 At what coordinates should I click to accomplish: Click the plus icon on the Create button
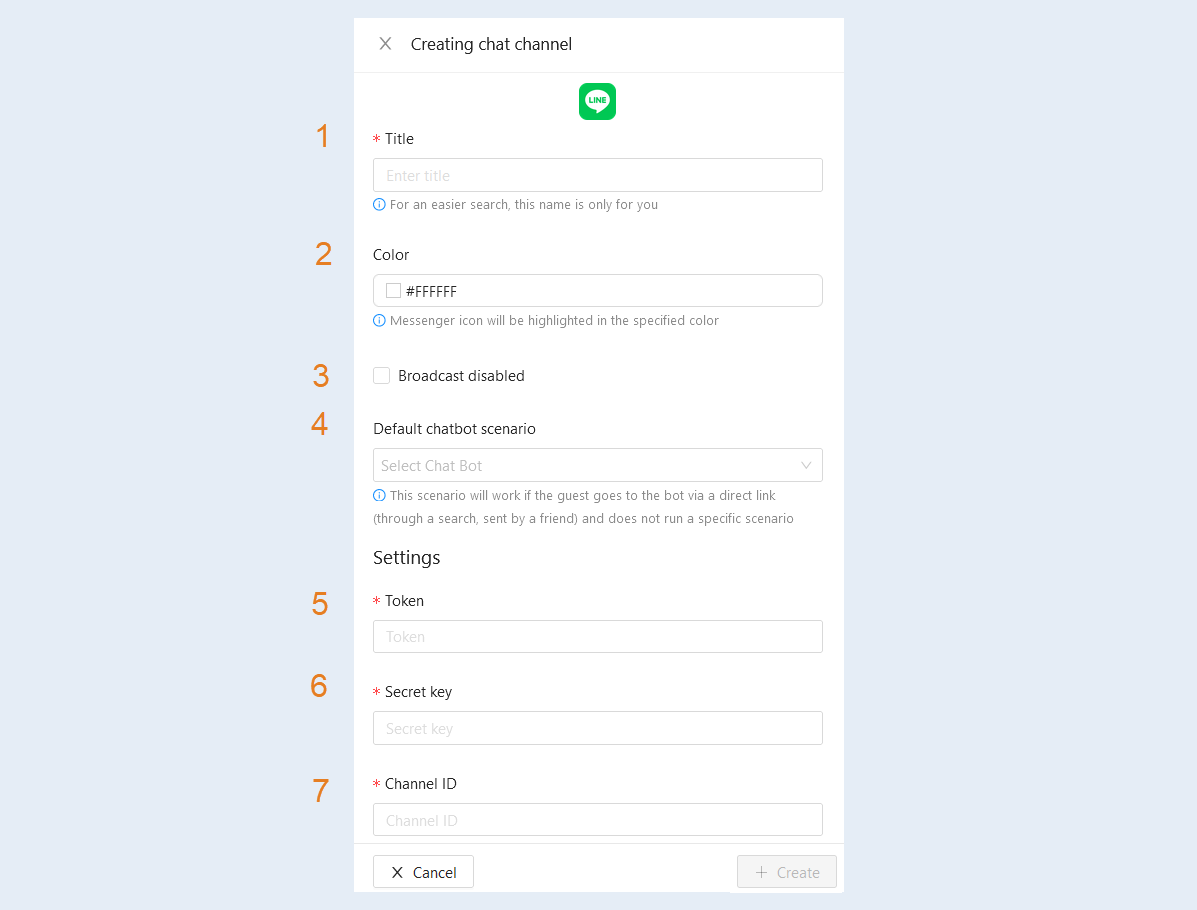pyautogui.click(x=761, y=872)
